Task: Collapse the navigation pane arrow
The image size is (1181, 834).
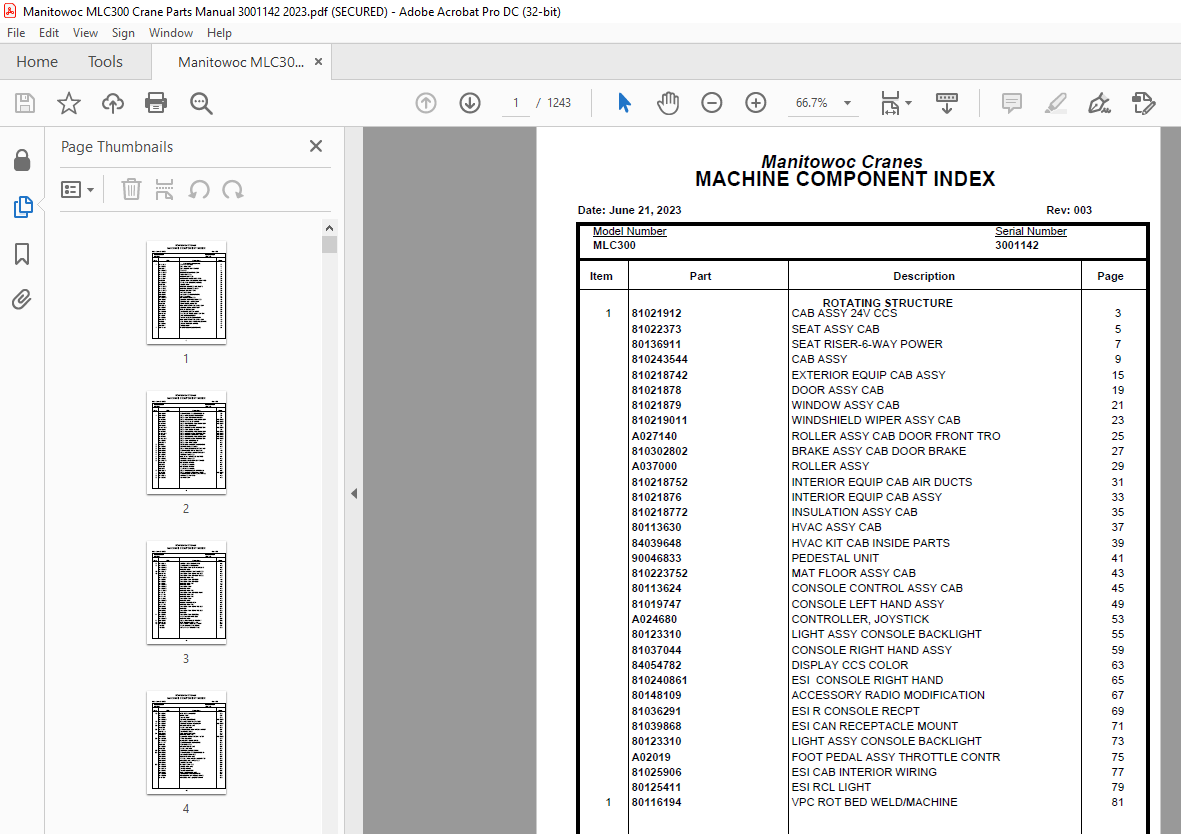Action: [354, 493]
